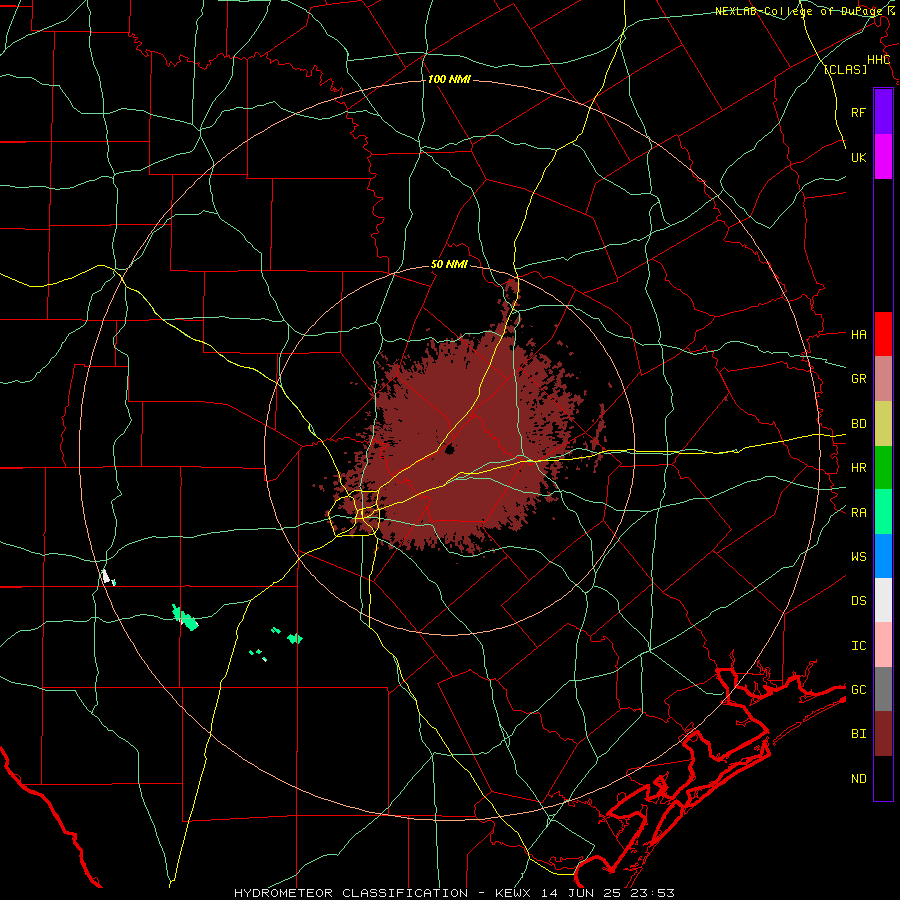This screenshot has height=900, width=900.
Task: Click the magenta UK legend swatch
Action: [883, 157]
